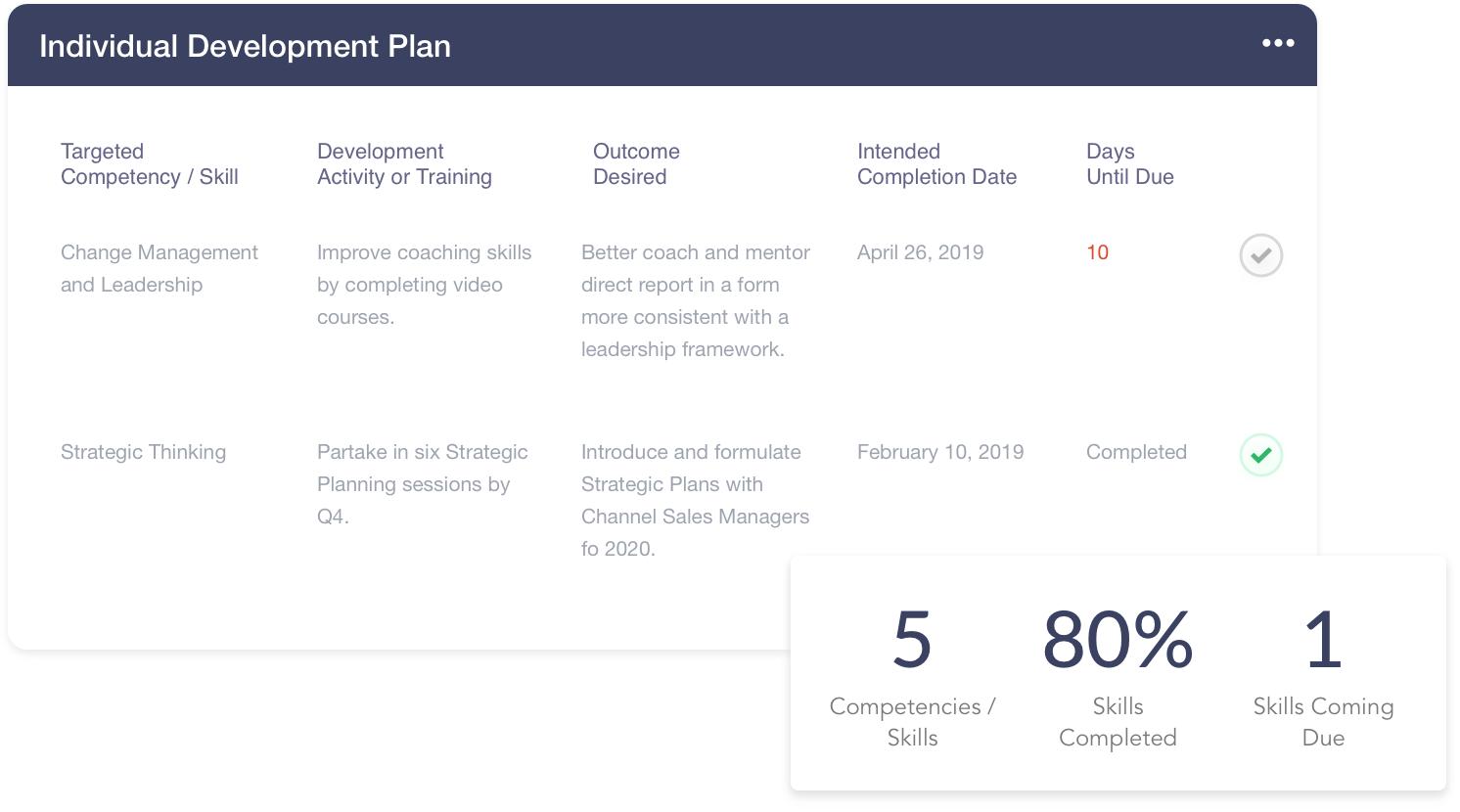This screenshot has width=1460, height=812.
Task: Select the Partake in six Strategic Planning text
Action: pyautogui.click(x=422, y=484)
